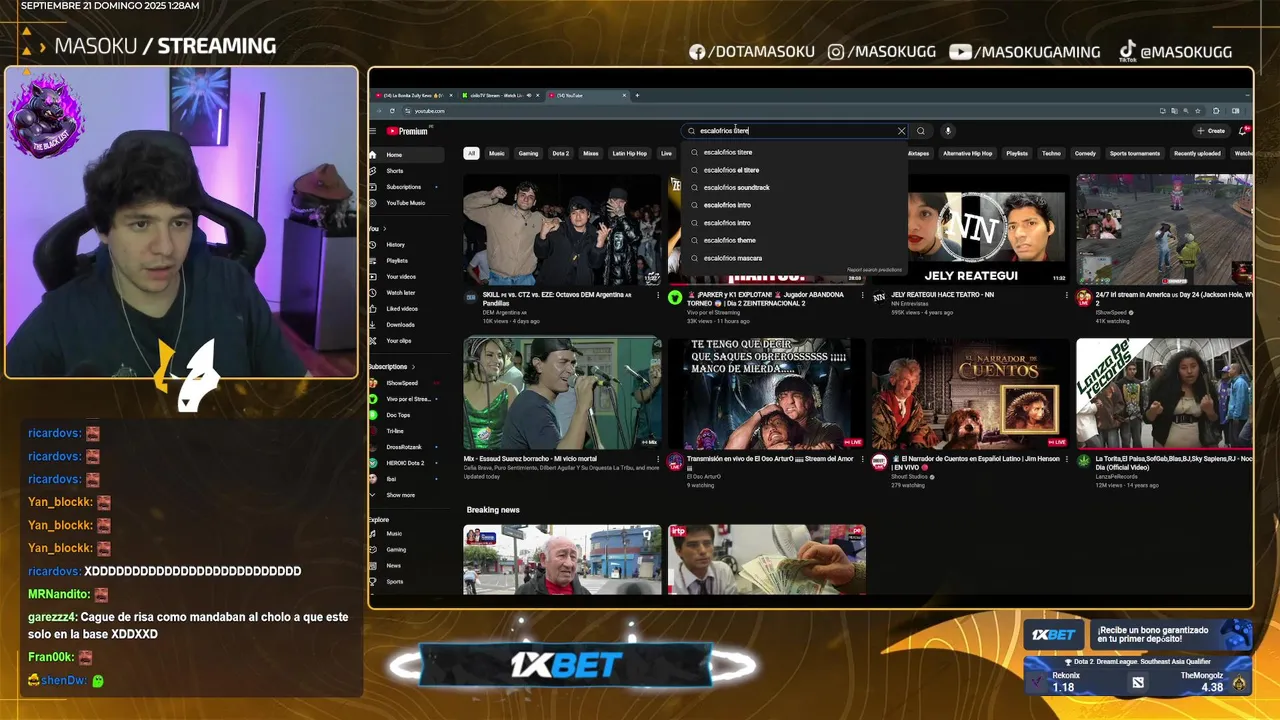Choose suggestion escalofrios theme

pos(795,241)
